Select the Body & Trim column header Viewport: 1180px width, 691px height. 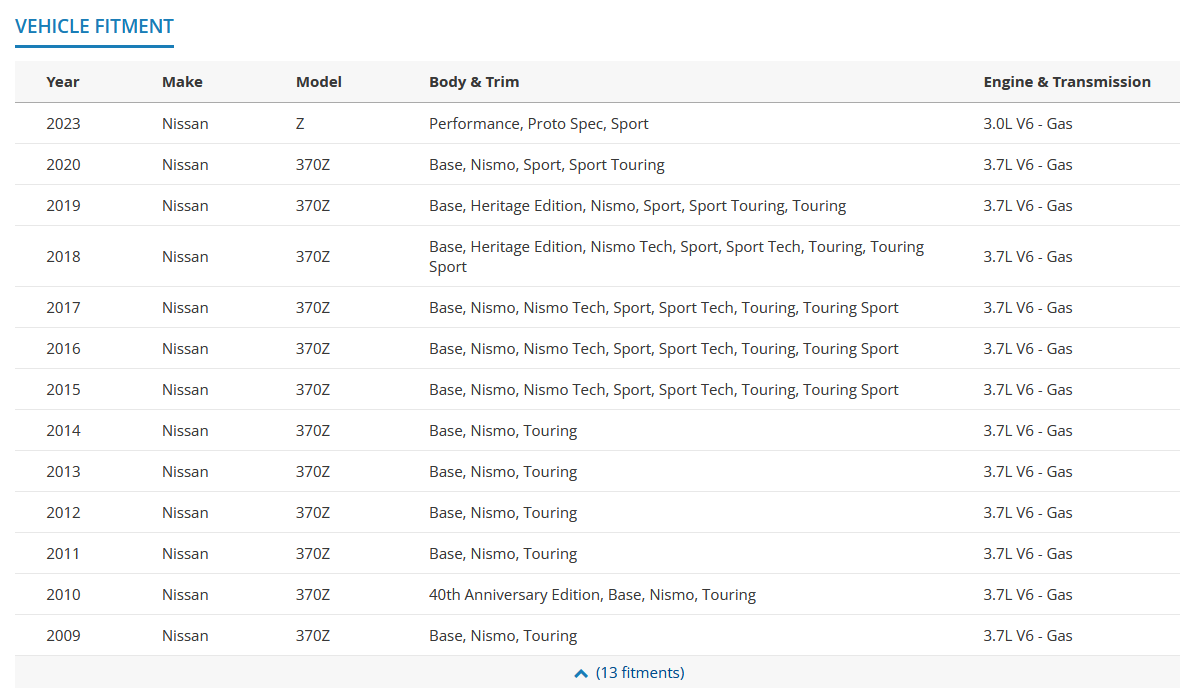[474, 82]
